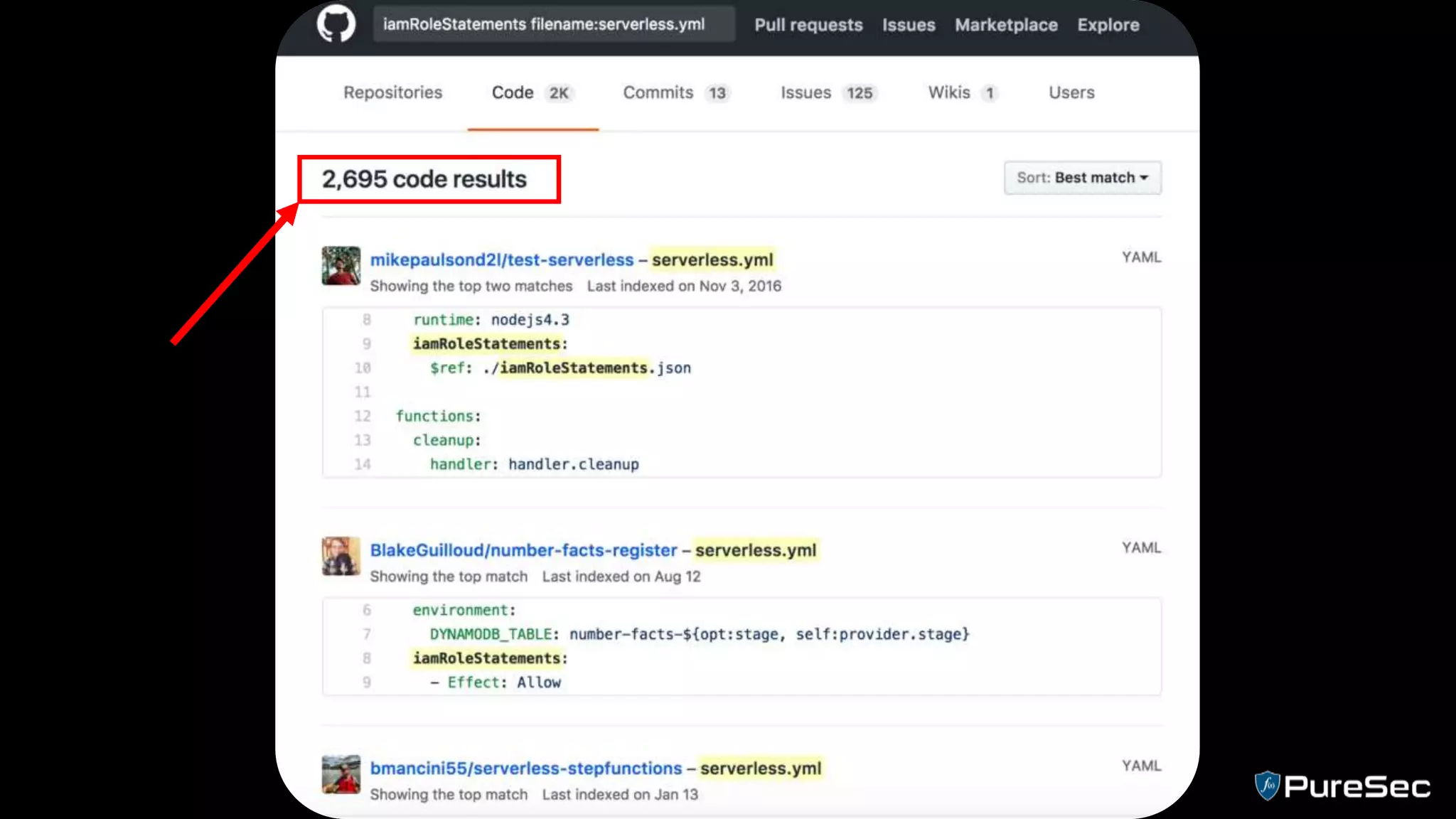This screenshot has width=1456, height=819.
Task: Open bmancini55/serverless-stepfunctions repository link
Action: [525, 769]
